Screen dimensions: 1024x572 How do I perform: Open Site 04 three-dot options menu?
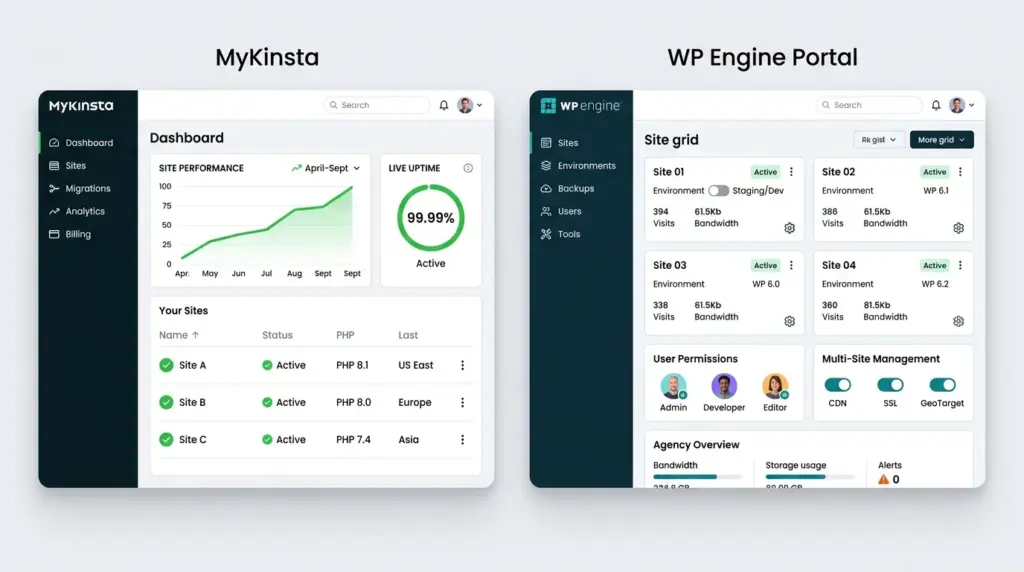(x=960, y=265)
